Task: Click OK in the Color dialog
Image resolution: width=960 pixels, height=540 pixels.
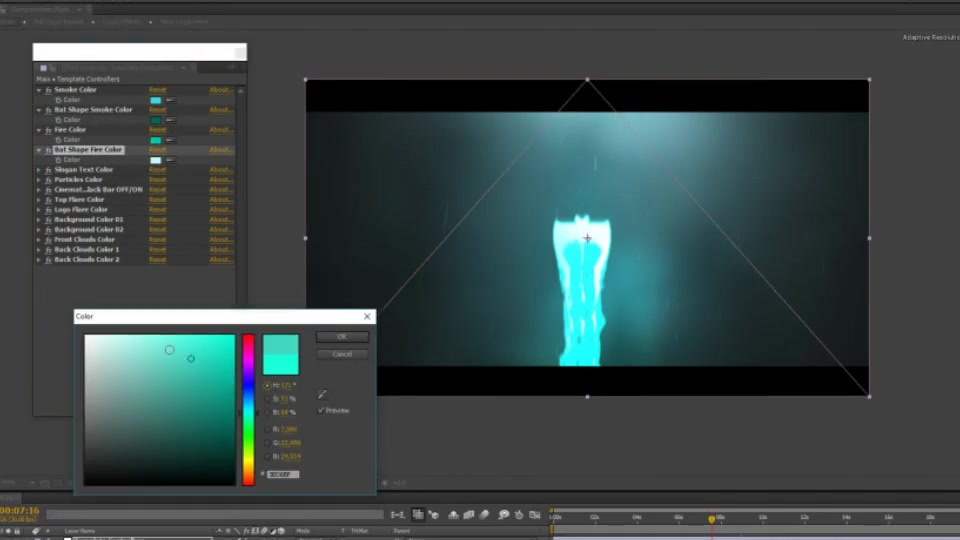Action: click(x=342, y=337)
